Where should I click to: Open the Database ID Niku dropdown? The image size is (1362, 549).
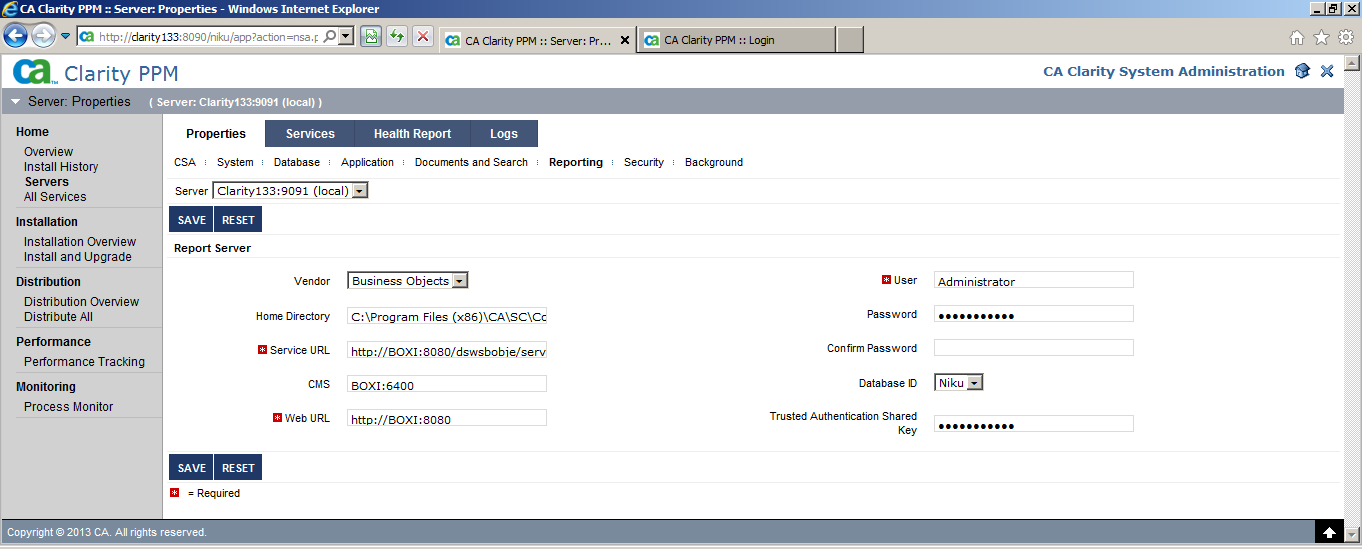(959, 382)
